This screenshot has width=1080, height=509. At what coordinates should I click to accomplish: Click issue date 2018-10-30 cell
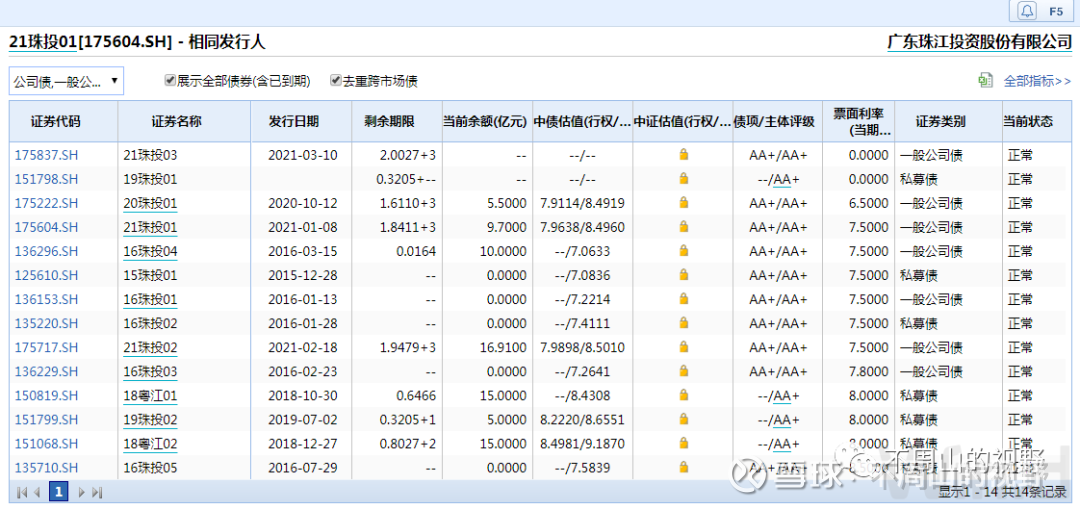coord(303,395)
